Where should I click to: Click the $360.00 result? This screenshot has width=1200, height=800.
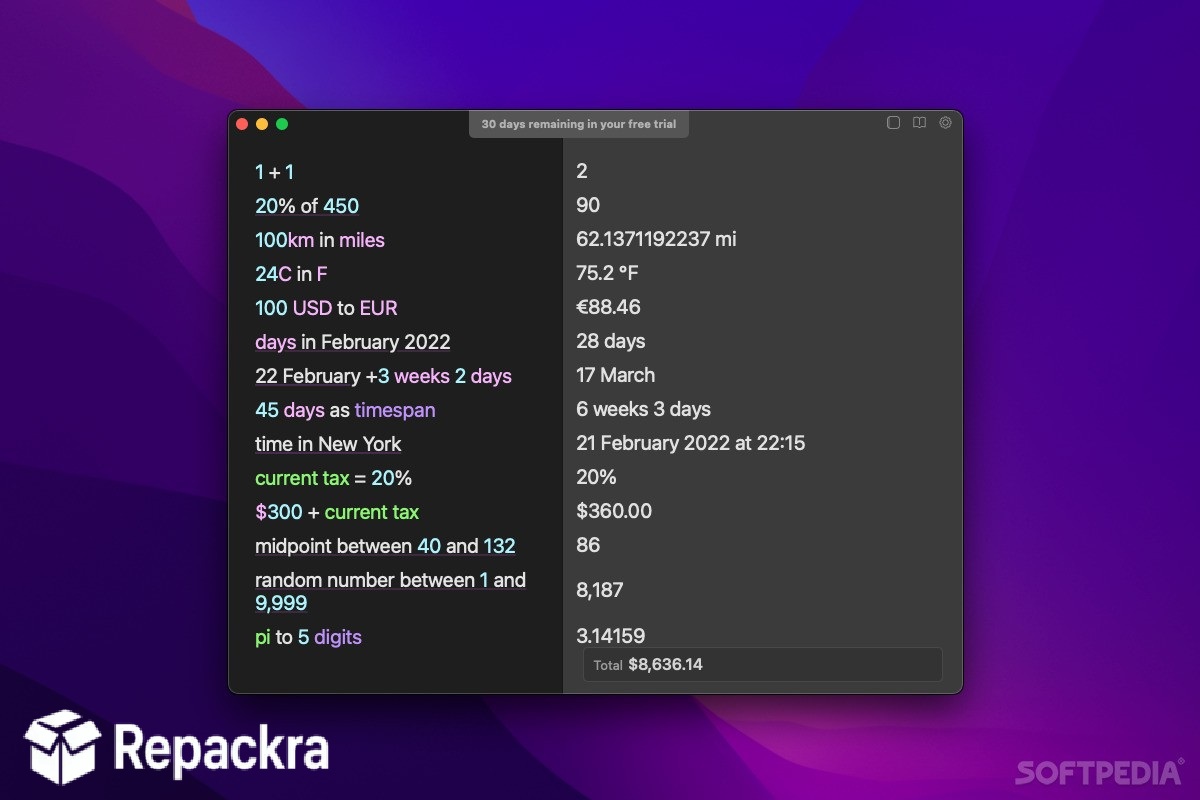coord(614,511)
